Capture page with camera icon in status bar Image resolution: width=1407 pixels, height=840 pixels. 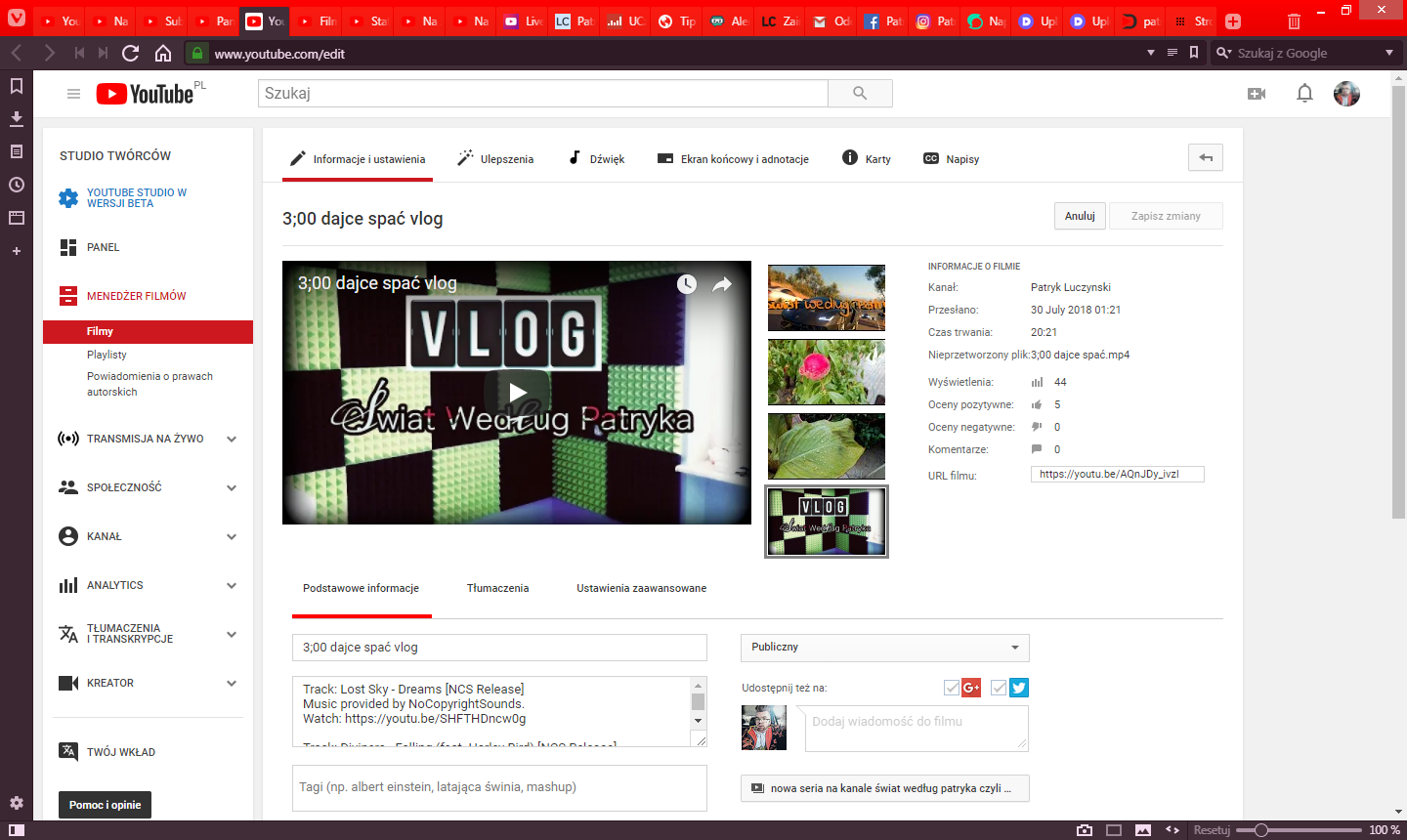(x=1085, y=830)
